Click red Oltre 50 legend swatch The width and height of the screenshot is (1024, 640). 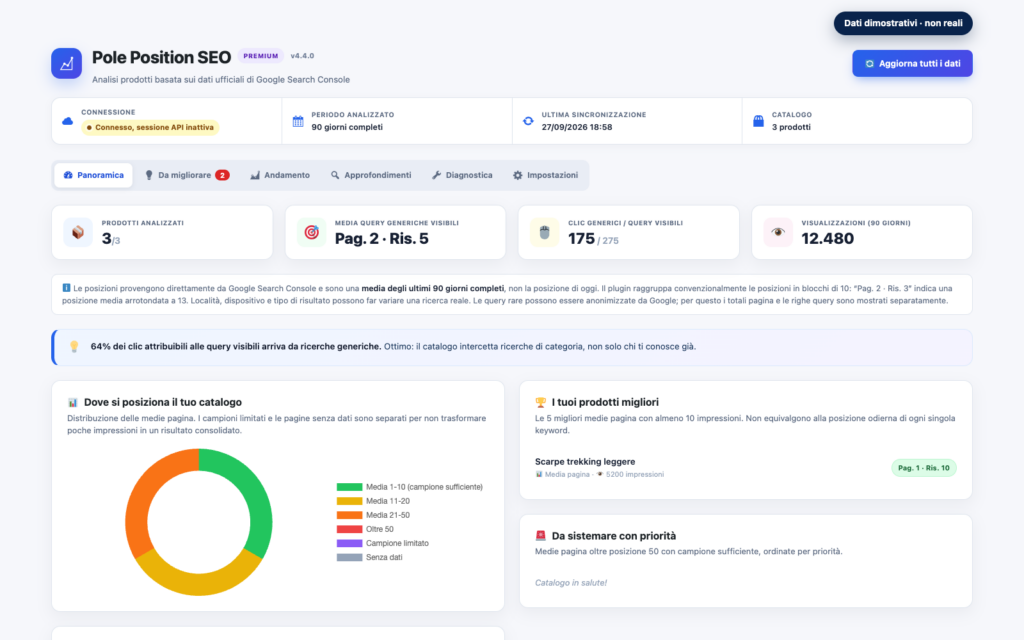point(349,529)
